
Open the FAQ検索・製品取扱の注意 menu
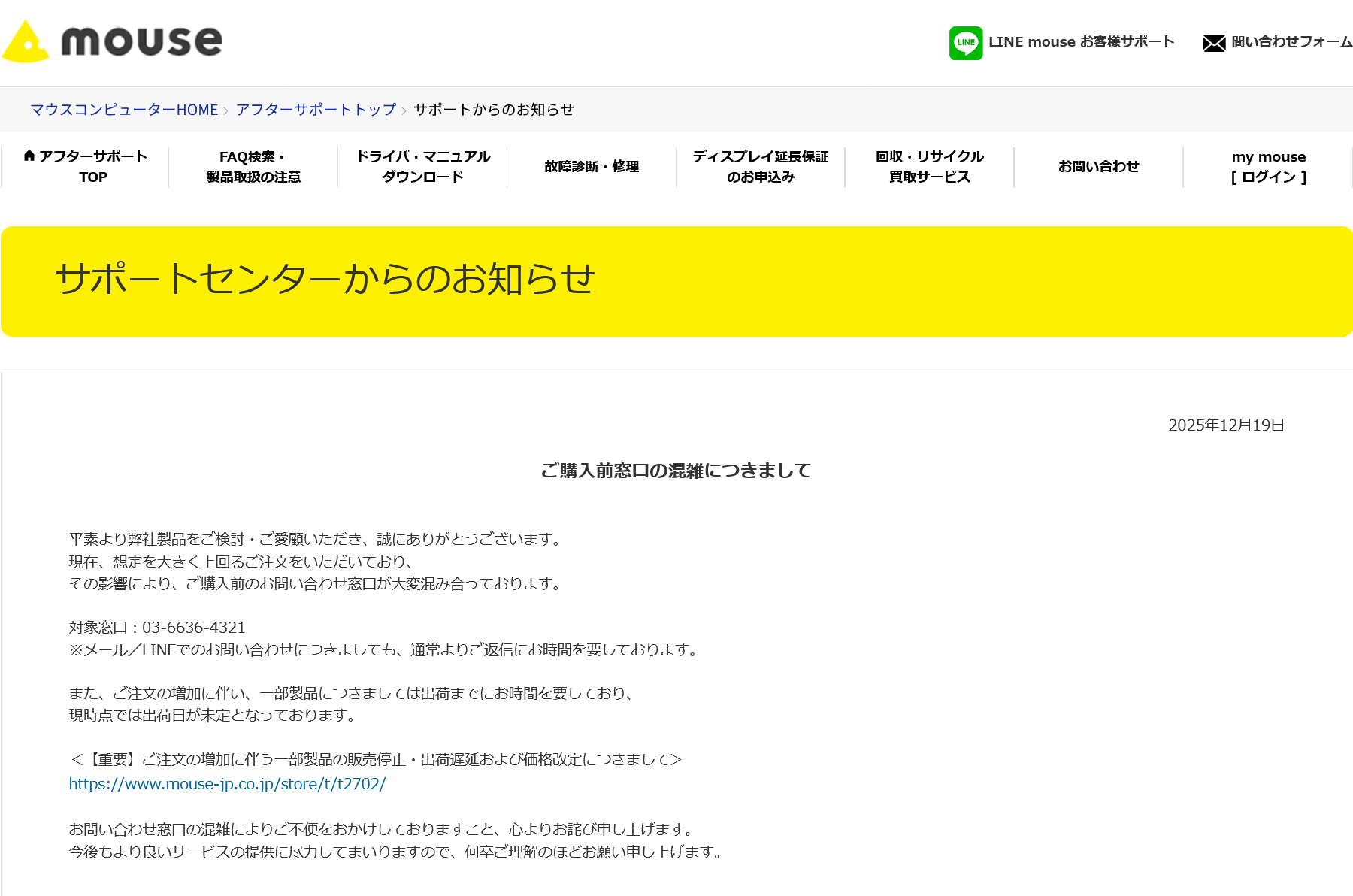coord(253,167)
